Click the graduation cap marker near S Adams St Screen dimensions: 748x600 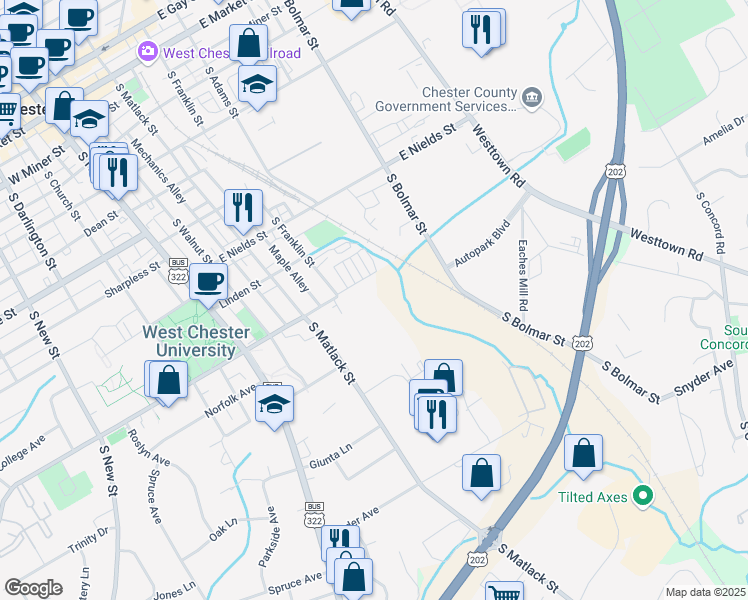[258, 87]
